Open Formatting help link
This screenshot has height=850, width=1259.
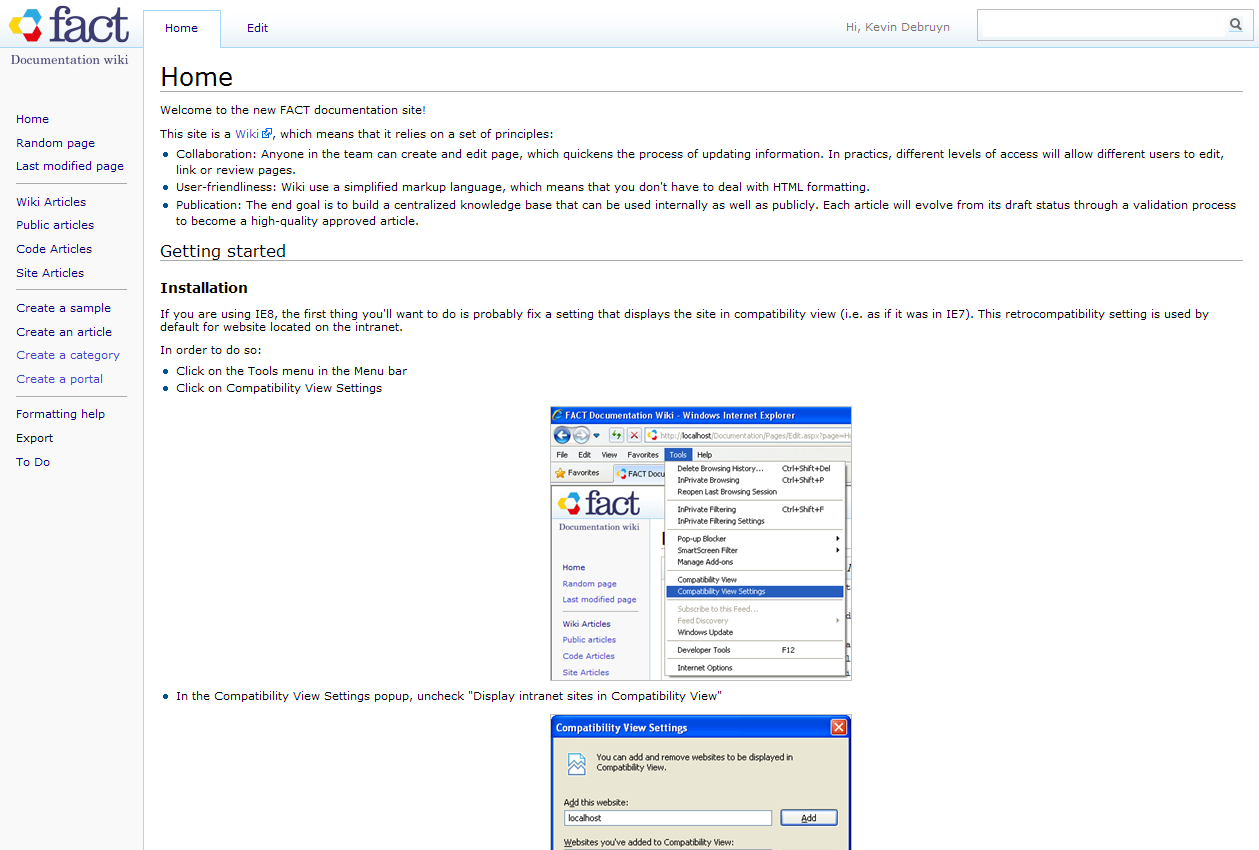(x=60, y=414)
